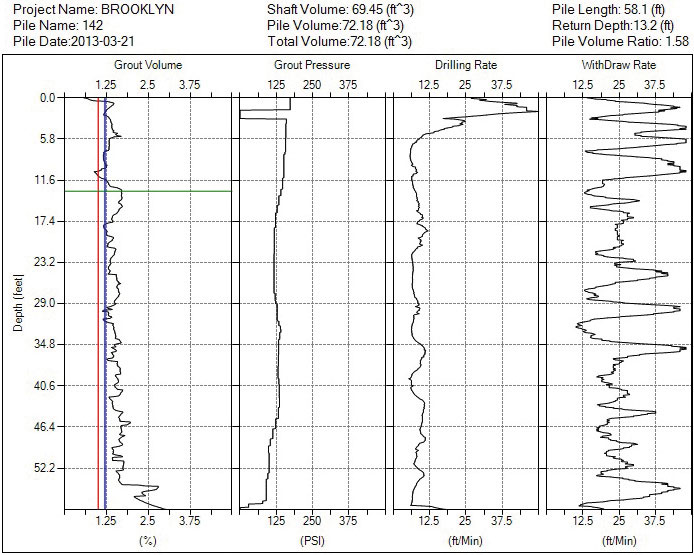694x555 pixels.
Task: Select the Pile Volume Ratio 1.58 text
Action: 619,42
